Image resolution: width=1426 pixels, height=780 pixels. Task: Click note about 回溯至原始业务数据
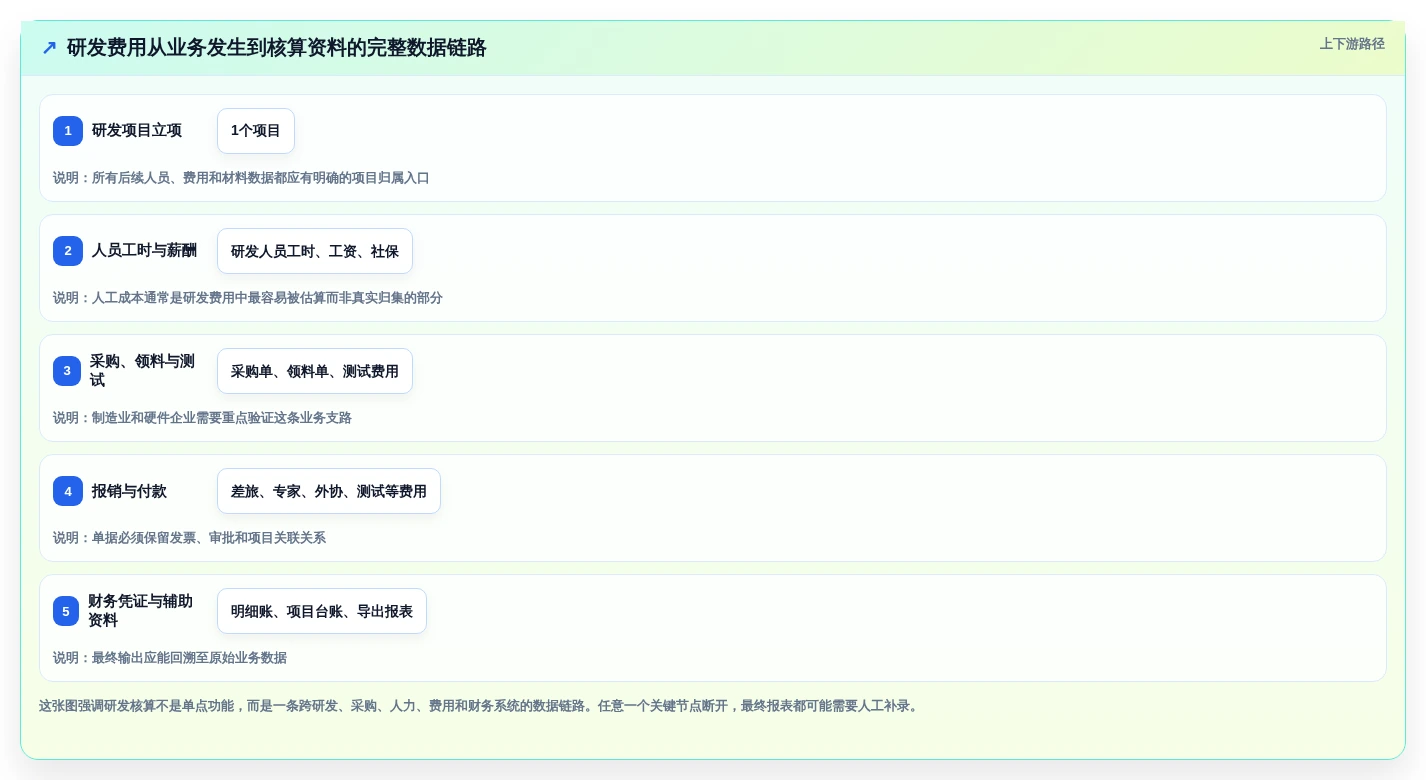click(x=170, y=658)
